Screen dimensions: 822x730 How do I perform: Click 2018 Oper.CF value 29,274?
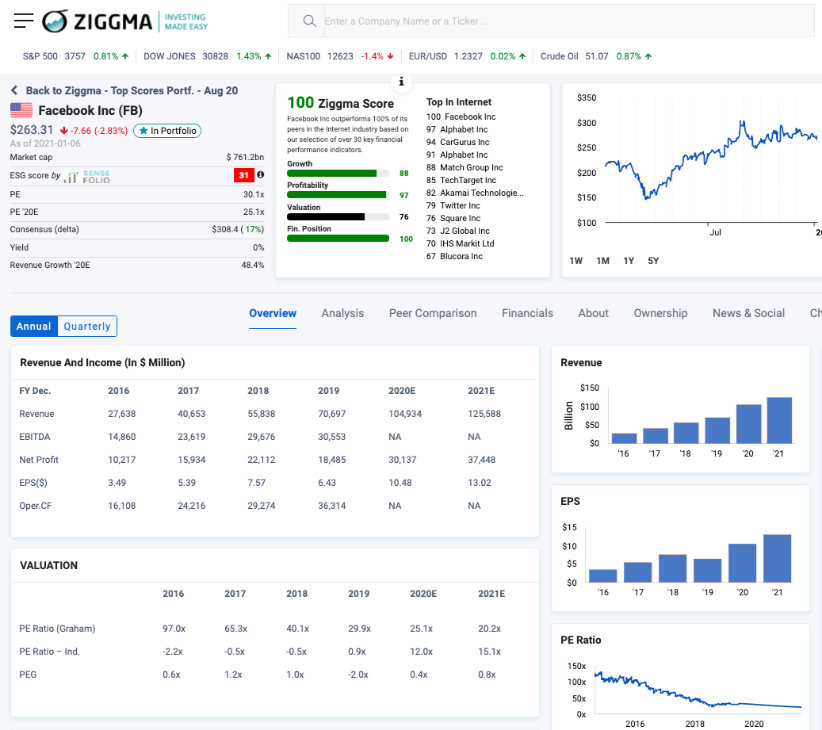[x=261, y=506]
